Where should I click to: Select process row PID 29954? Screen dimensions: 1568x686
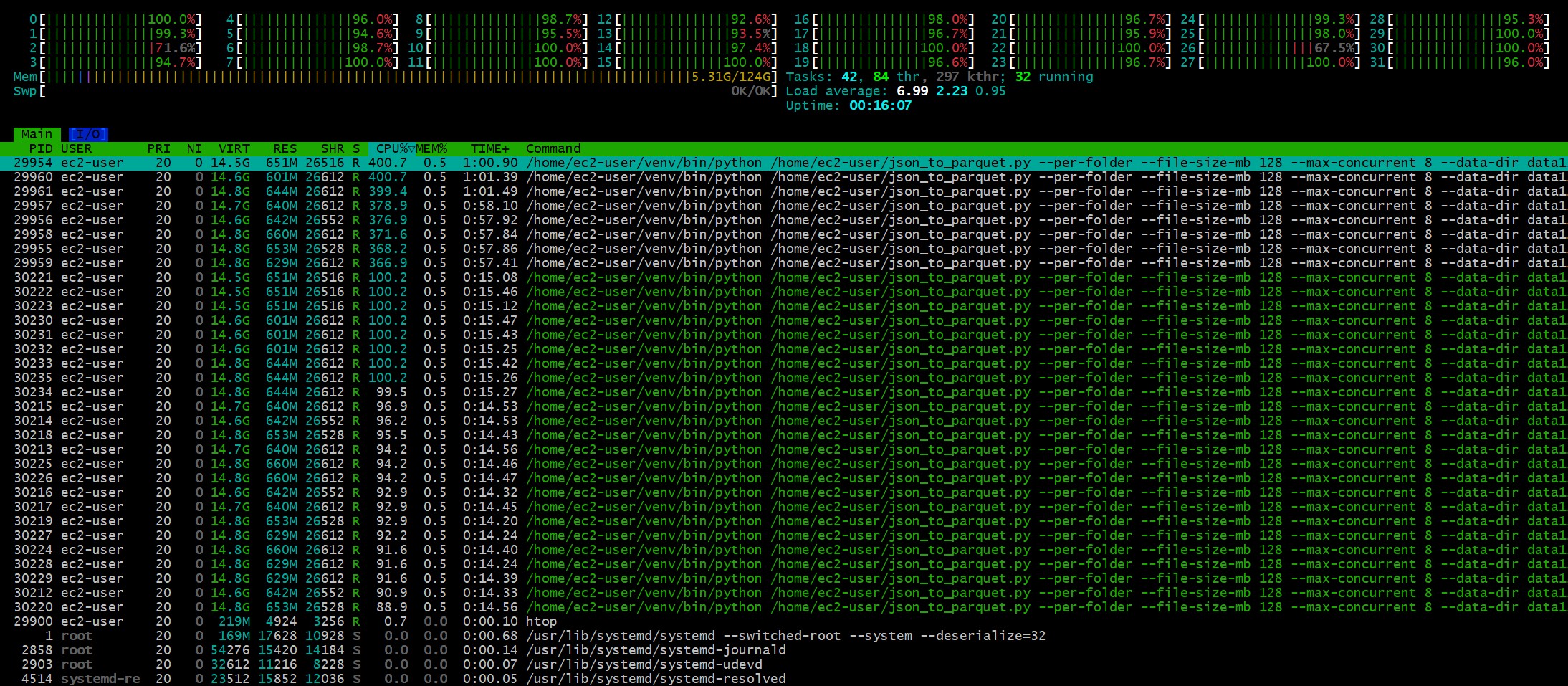pyautogui.click(x=784, y=163)
